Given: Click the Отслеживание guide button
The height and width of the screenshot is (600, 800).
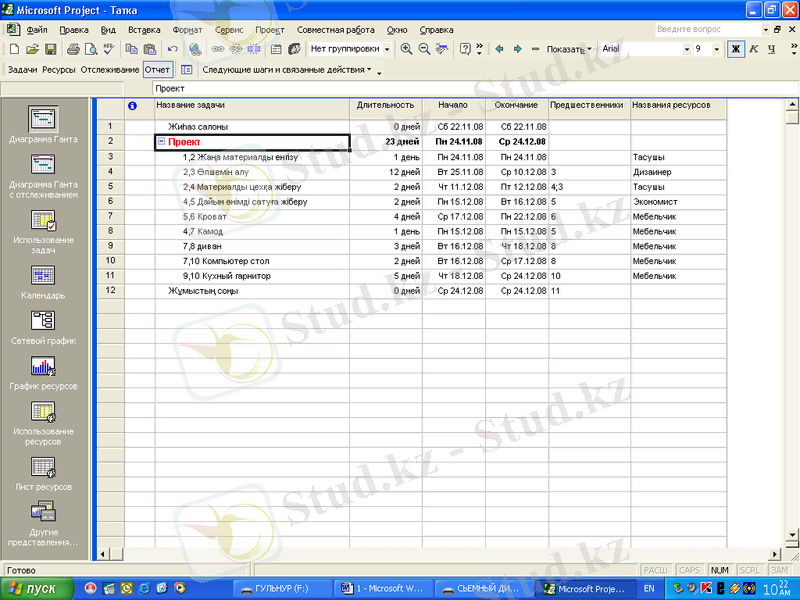Looking at the screenshot, I should pyautogui.click(x=110, y=70).
